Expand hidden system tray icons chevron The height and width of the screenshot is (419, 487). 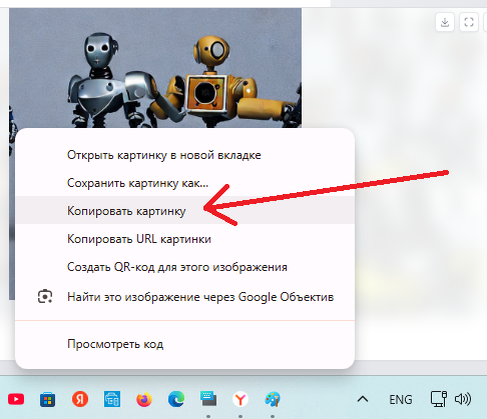363,399
